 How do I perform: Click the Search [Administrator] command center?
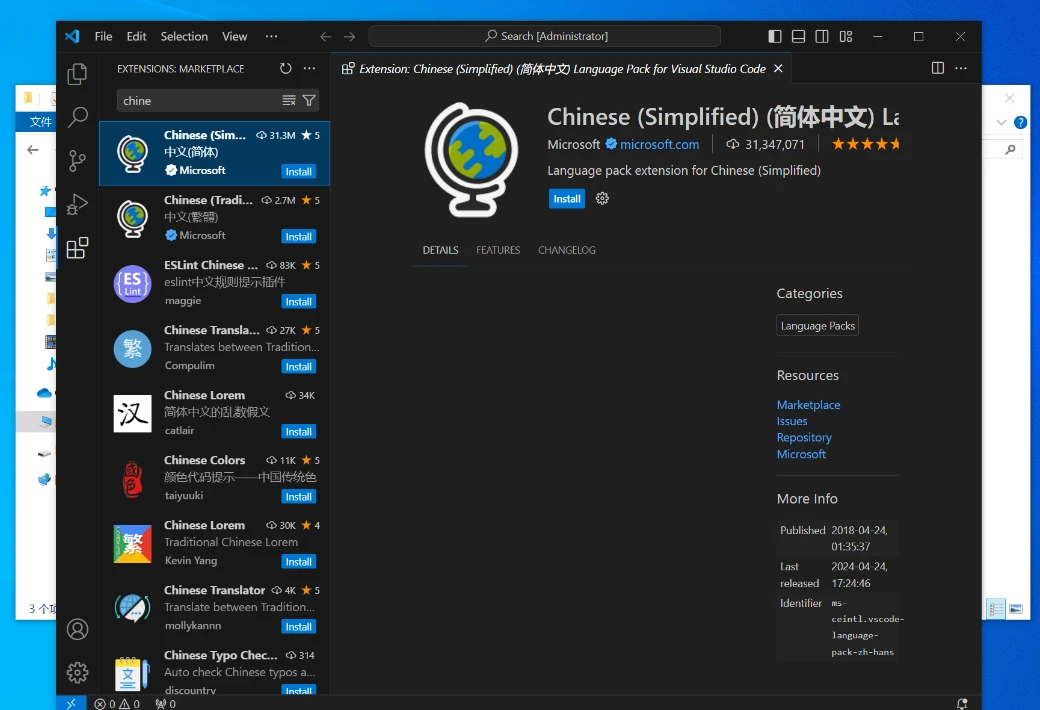(545, 36)
